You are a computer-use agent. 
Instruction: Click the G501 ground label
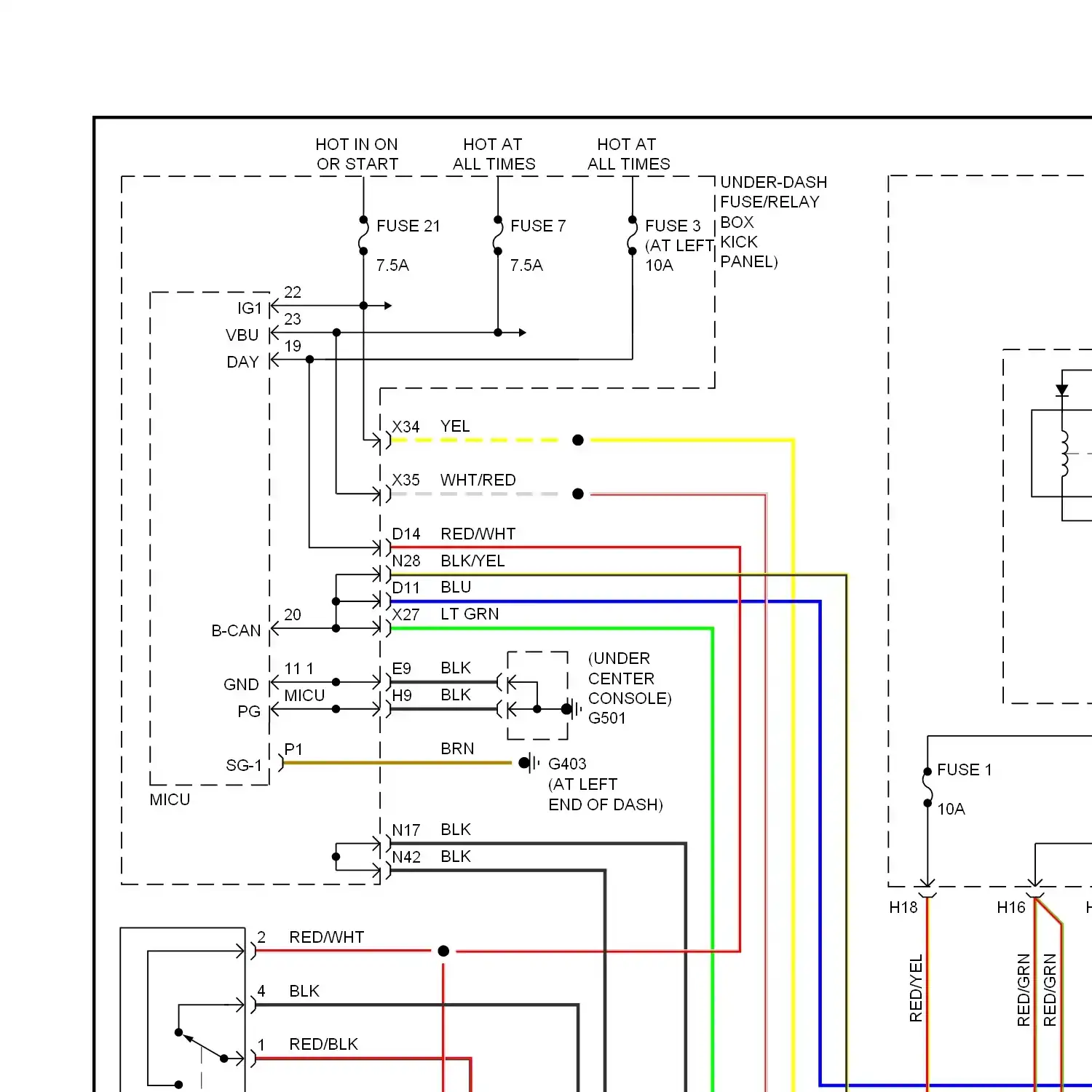tap(606, 718)
